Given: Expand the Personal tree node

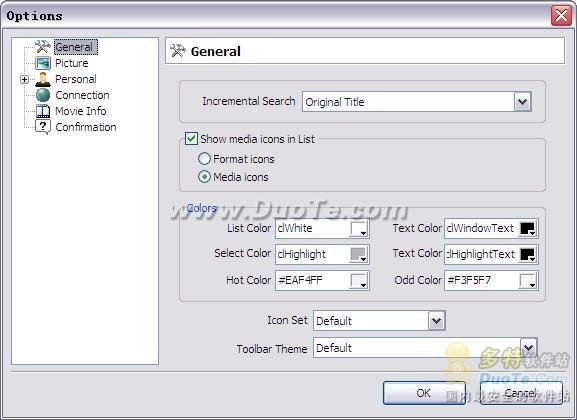Looking at the screenshot, I should click(x=24, y=80).
